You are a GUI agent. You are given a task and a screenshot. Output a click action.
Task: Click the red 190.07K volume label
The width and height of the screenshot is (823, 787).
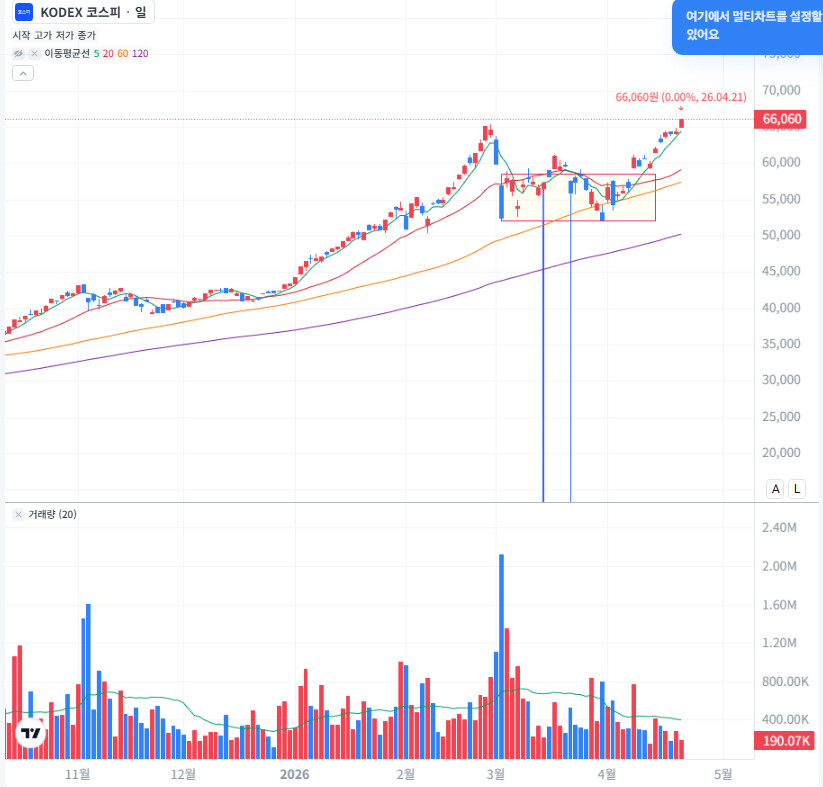pos(784,741)
